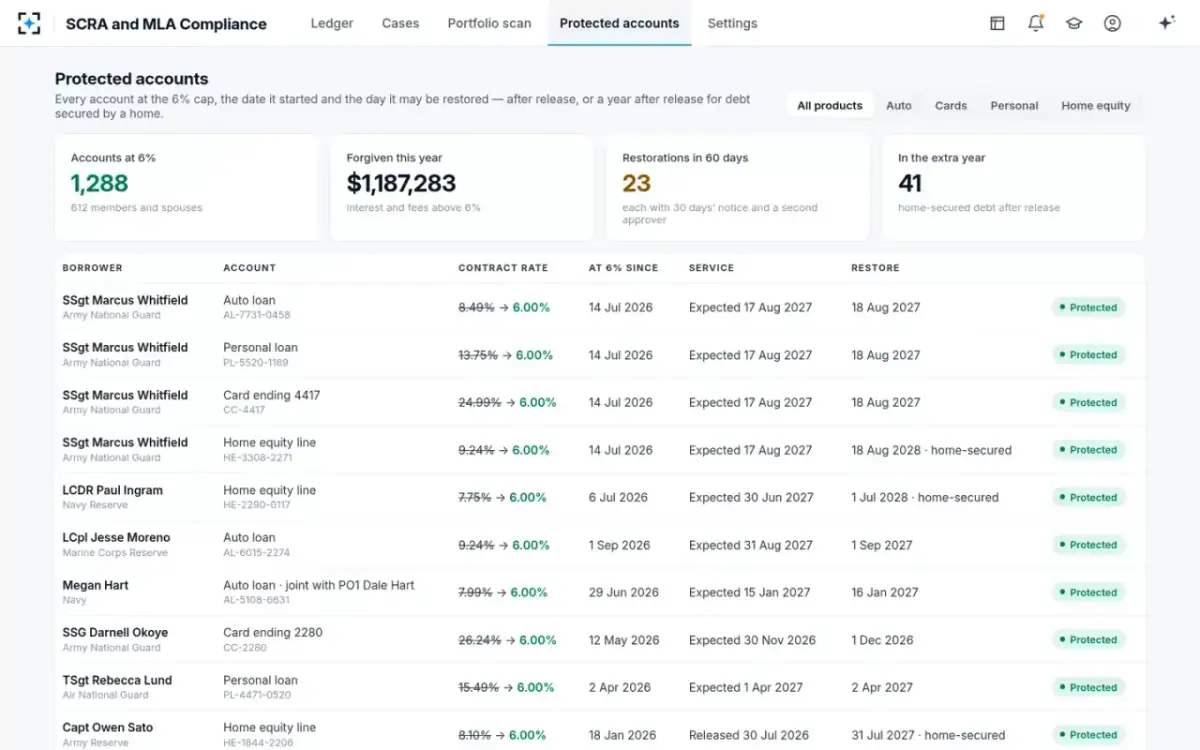Screen dimensions: 1200x750
Task: Open the Cases tab
Action: tap(400, 23)
